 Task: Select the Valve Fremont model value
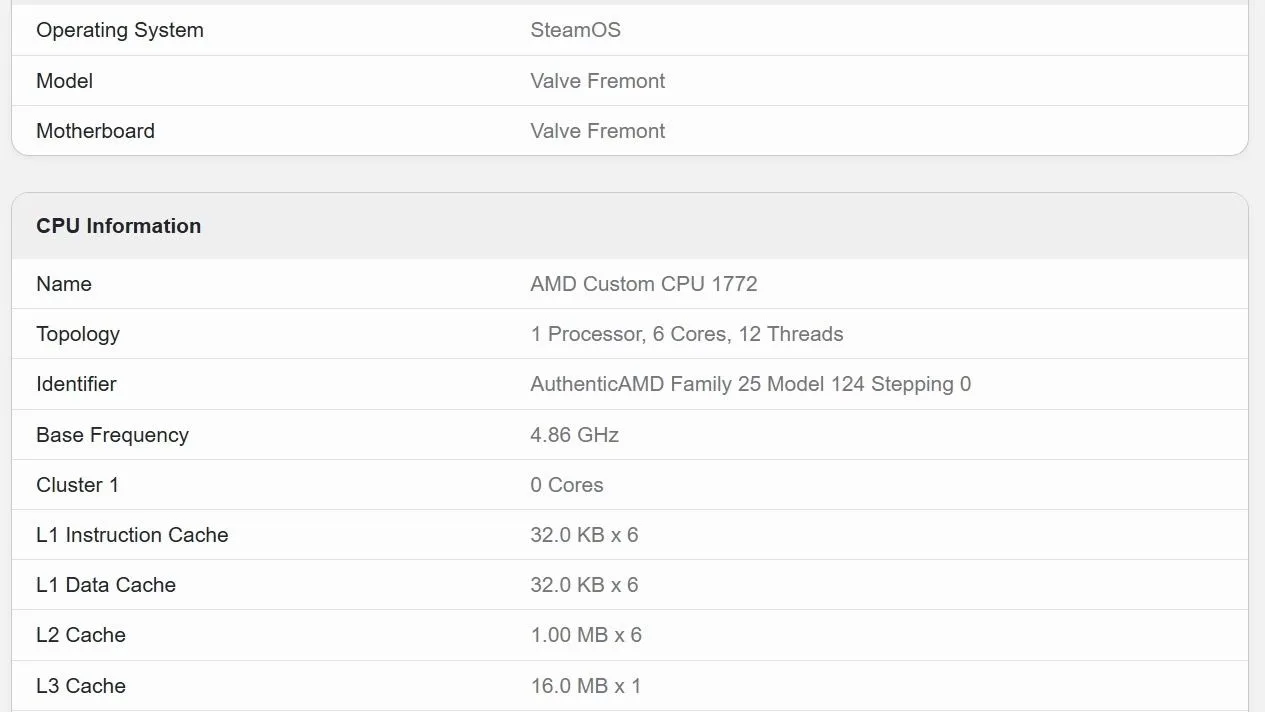click(597, 81)
